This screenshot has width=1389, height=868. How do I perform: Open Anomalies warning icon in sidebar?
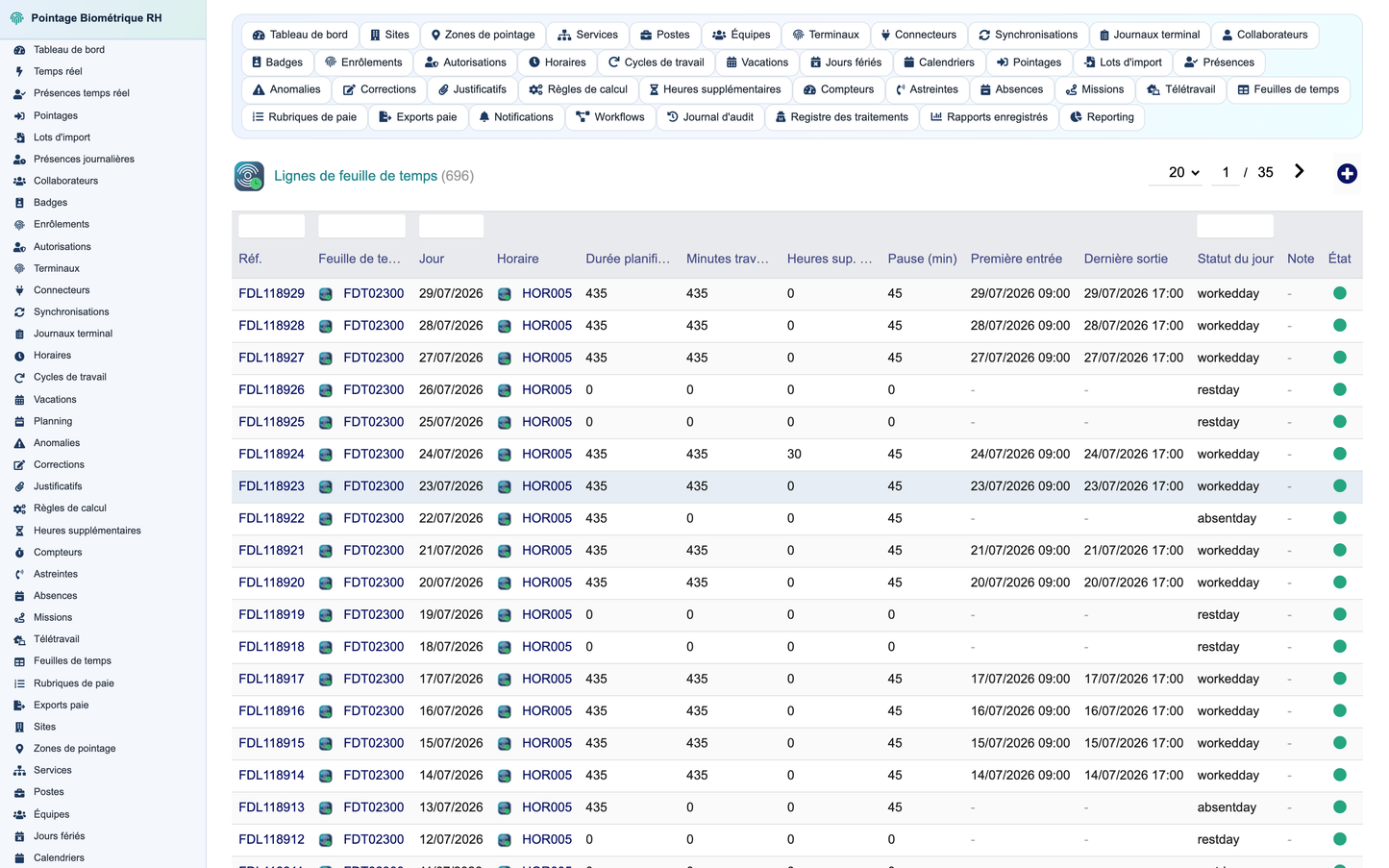19,443
